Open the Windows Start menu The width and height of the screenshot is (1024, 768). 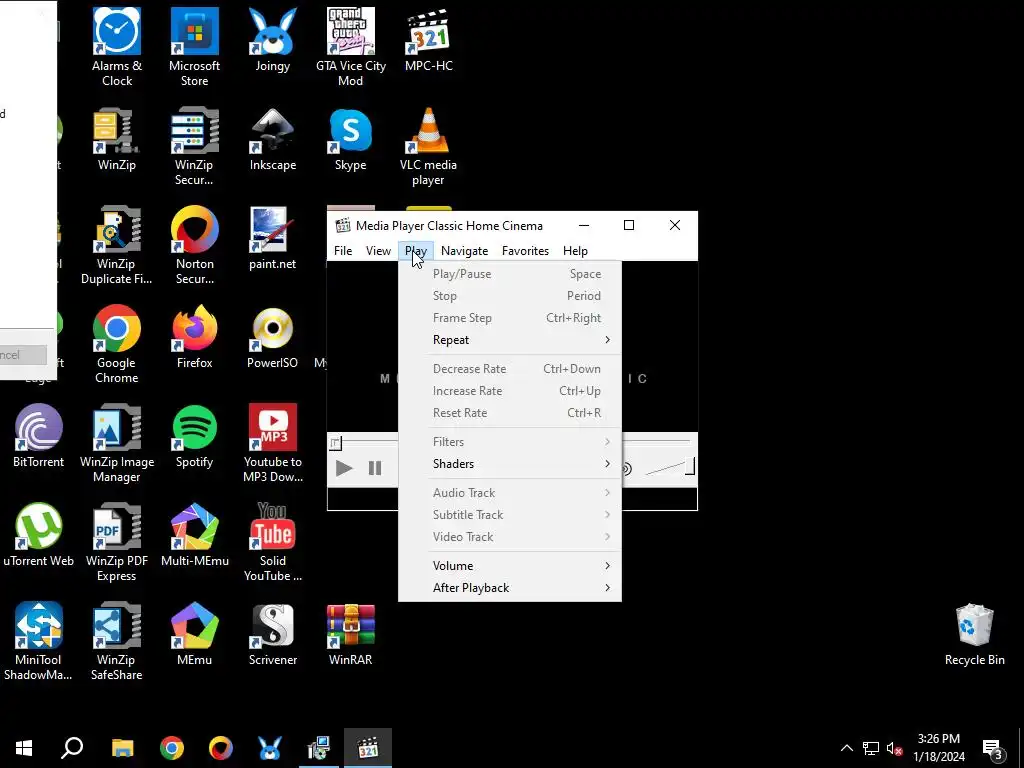(x=24, y=748)
